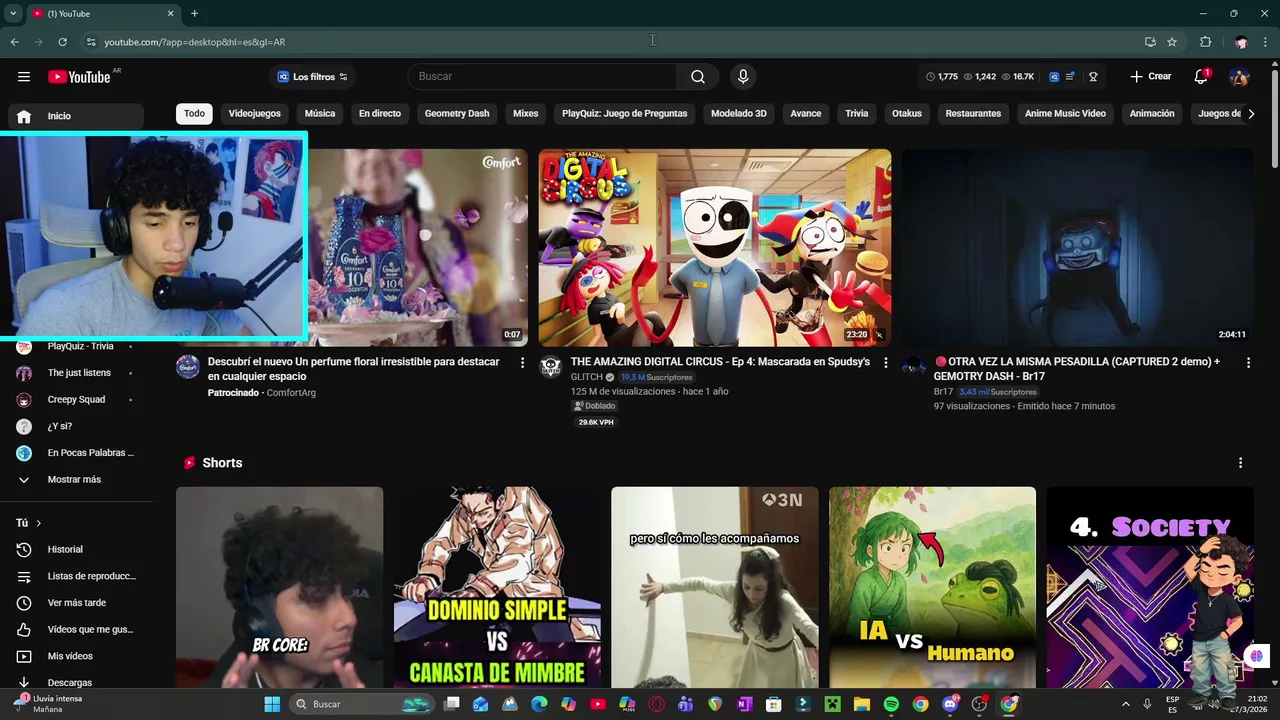Image resolution: width=1280 pixels, height=720 pixels.
Task: Click the install app icon in address bar
Action: click(1150, 42)
